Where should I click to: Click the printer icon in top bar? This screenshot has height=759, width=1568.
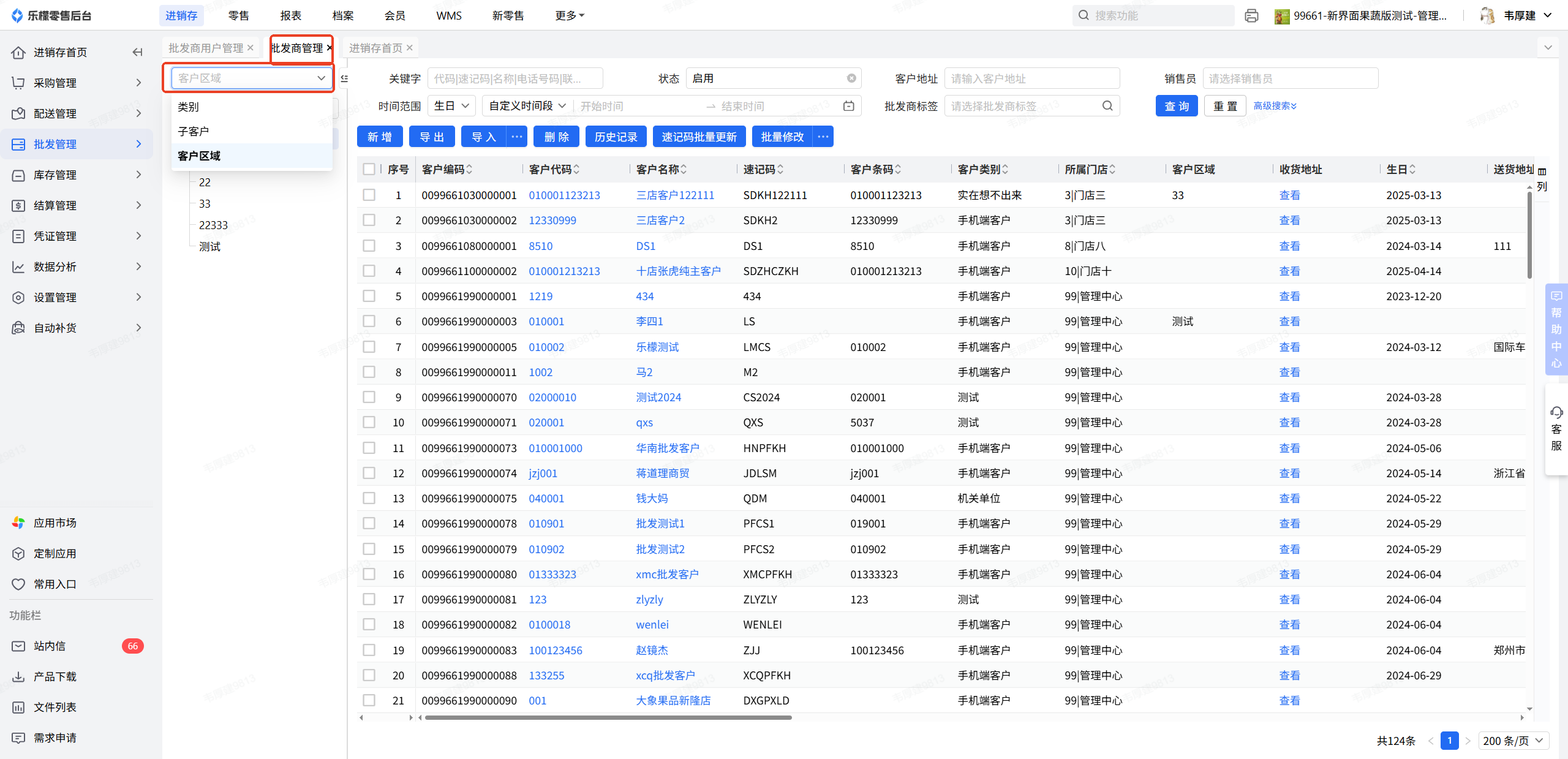(1251, 16)
